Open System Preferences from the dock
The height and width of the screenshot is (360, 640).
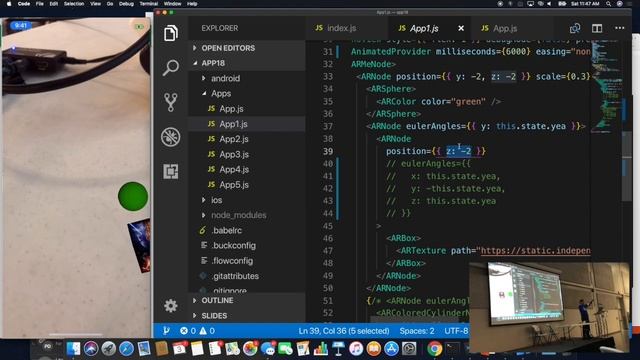[409, 349]
